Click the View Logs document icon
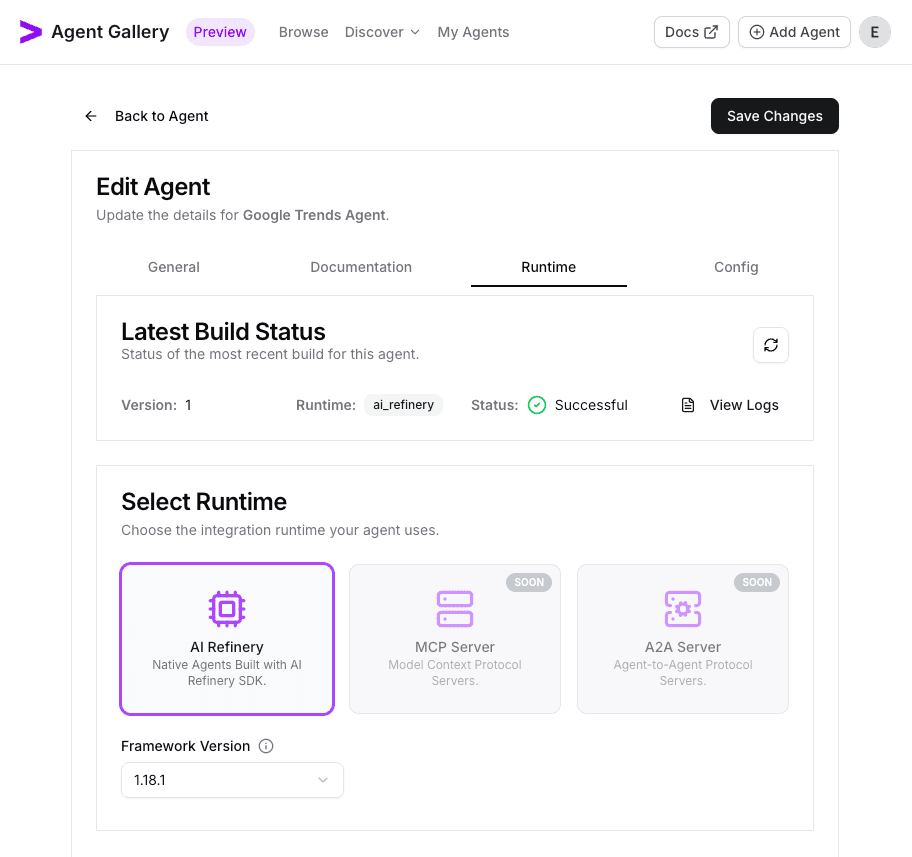912x857 pixels. coord(688,405)
